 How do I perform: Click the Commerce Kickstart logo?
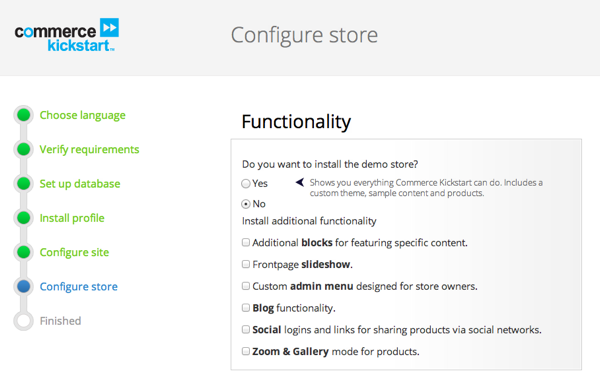click(67, 35)
